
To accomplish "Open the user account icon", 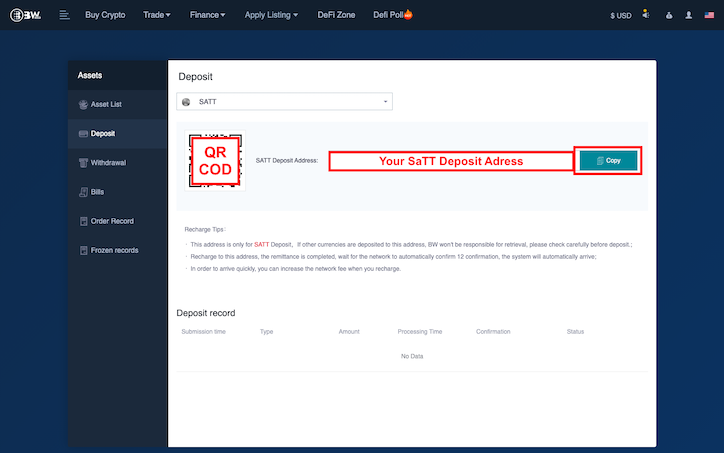I will pos(688,16).
